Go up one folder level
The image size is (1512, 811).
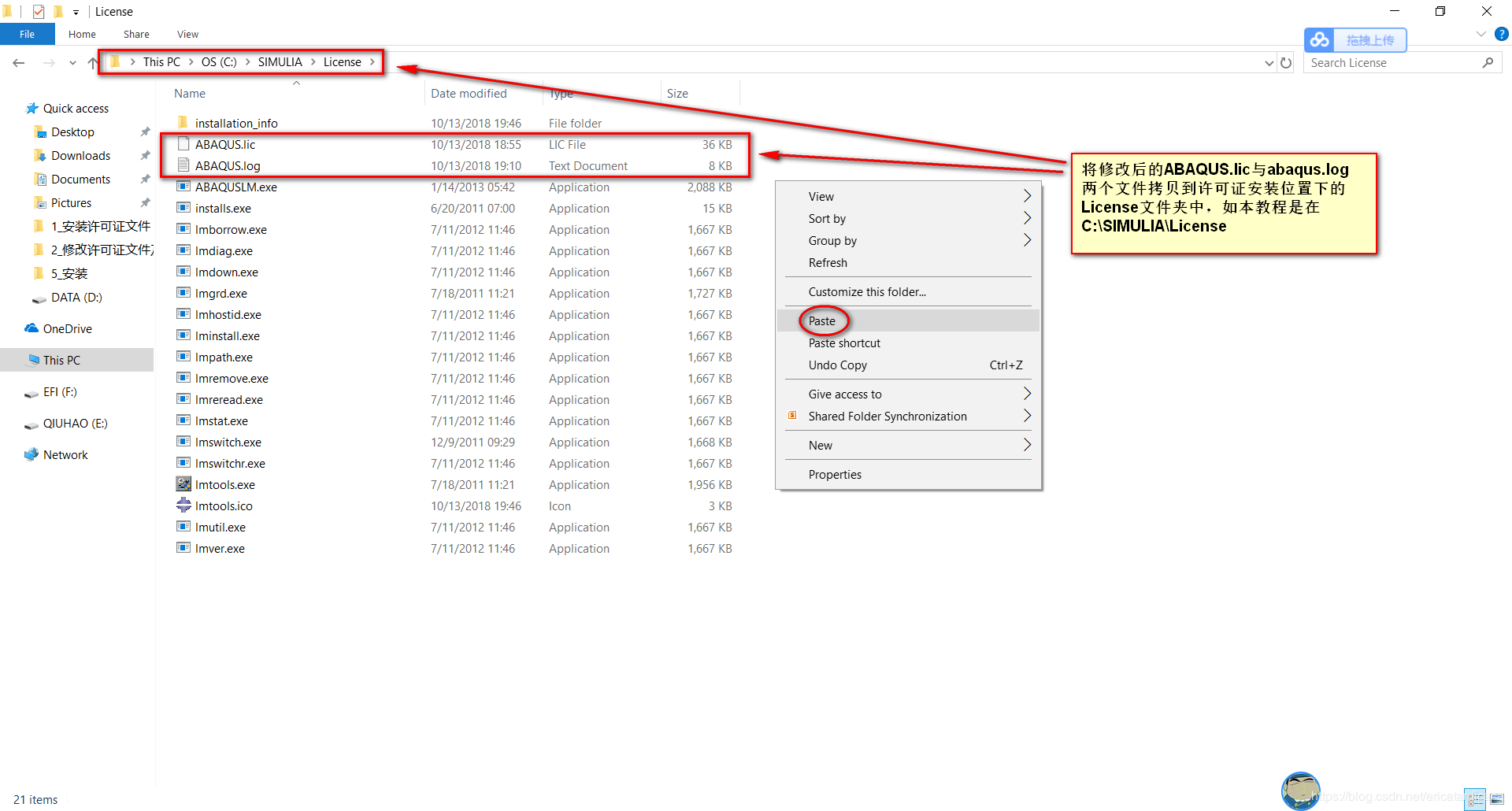(x=92, y=63)
